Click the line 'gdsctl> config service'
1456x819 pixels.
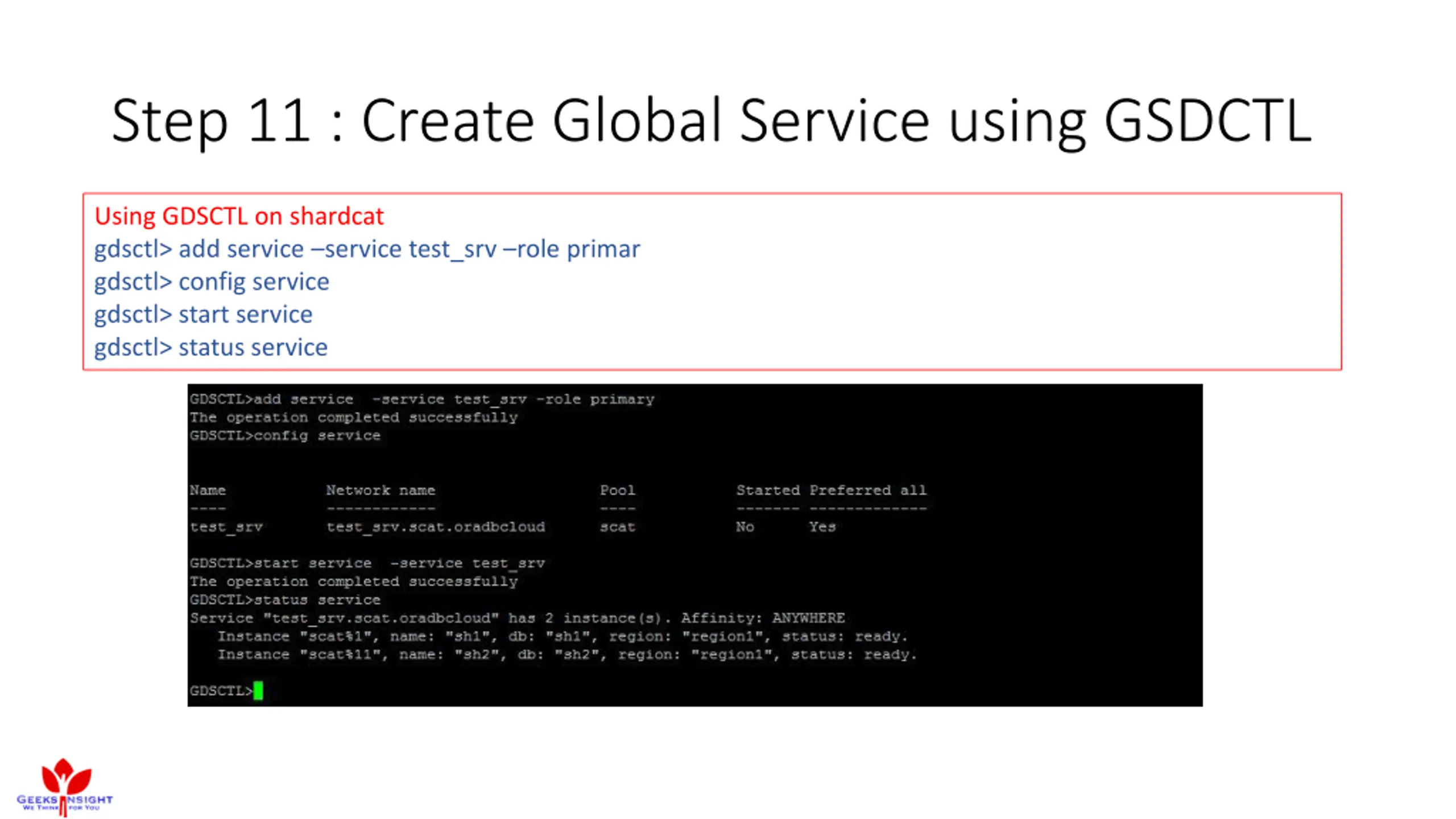(212, 282)
